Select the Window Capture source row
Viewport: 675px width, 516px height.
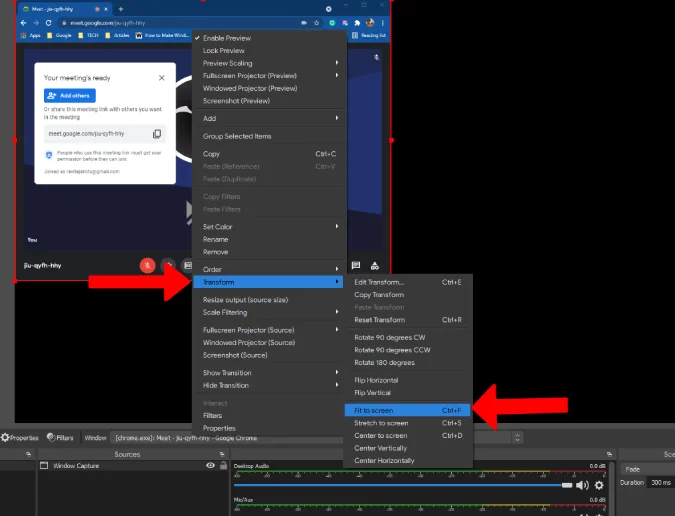pos(133,466)
